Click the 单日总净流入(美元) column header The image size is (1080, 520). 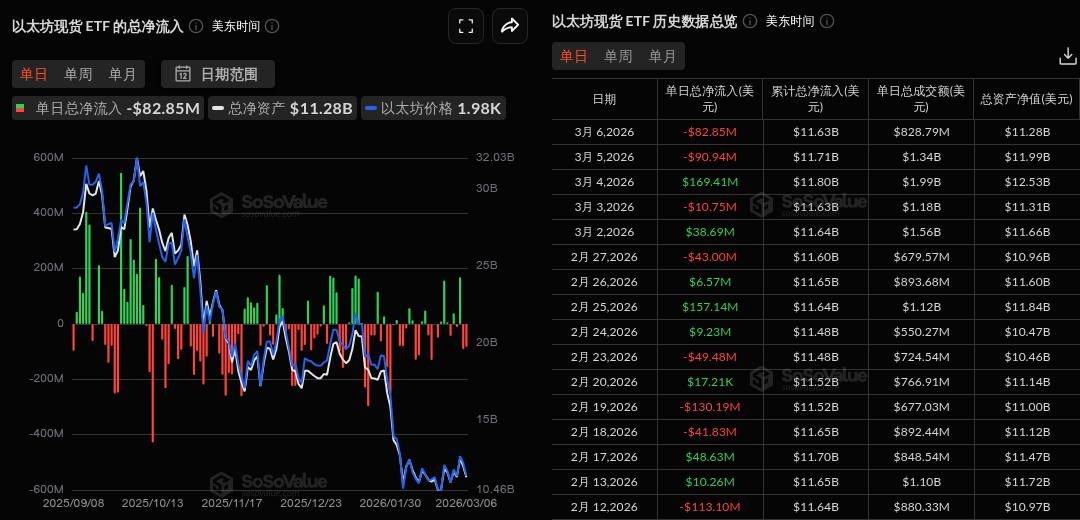point(710,99)
